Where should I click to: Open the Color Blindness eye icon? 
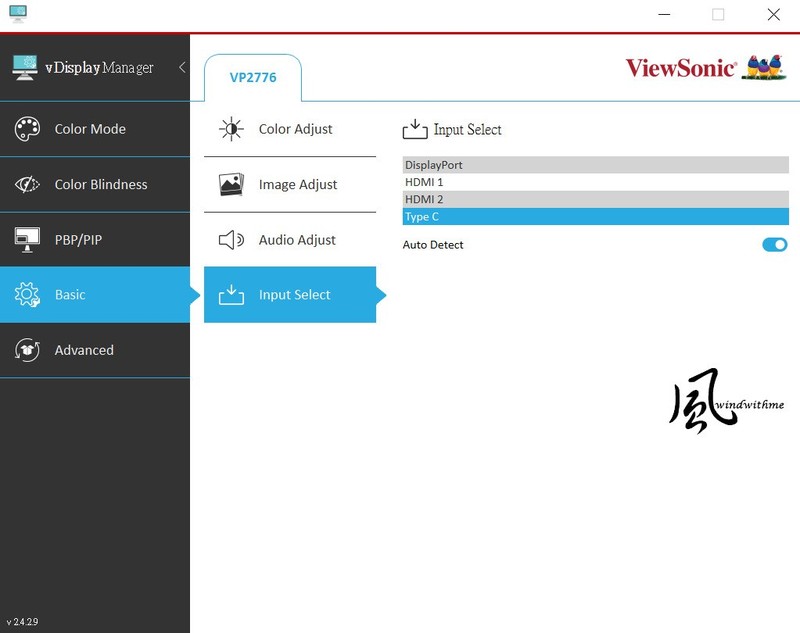click(27, 184)
